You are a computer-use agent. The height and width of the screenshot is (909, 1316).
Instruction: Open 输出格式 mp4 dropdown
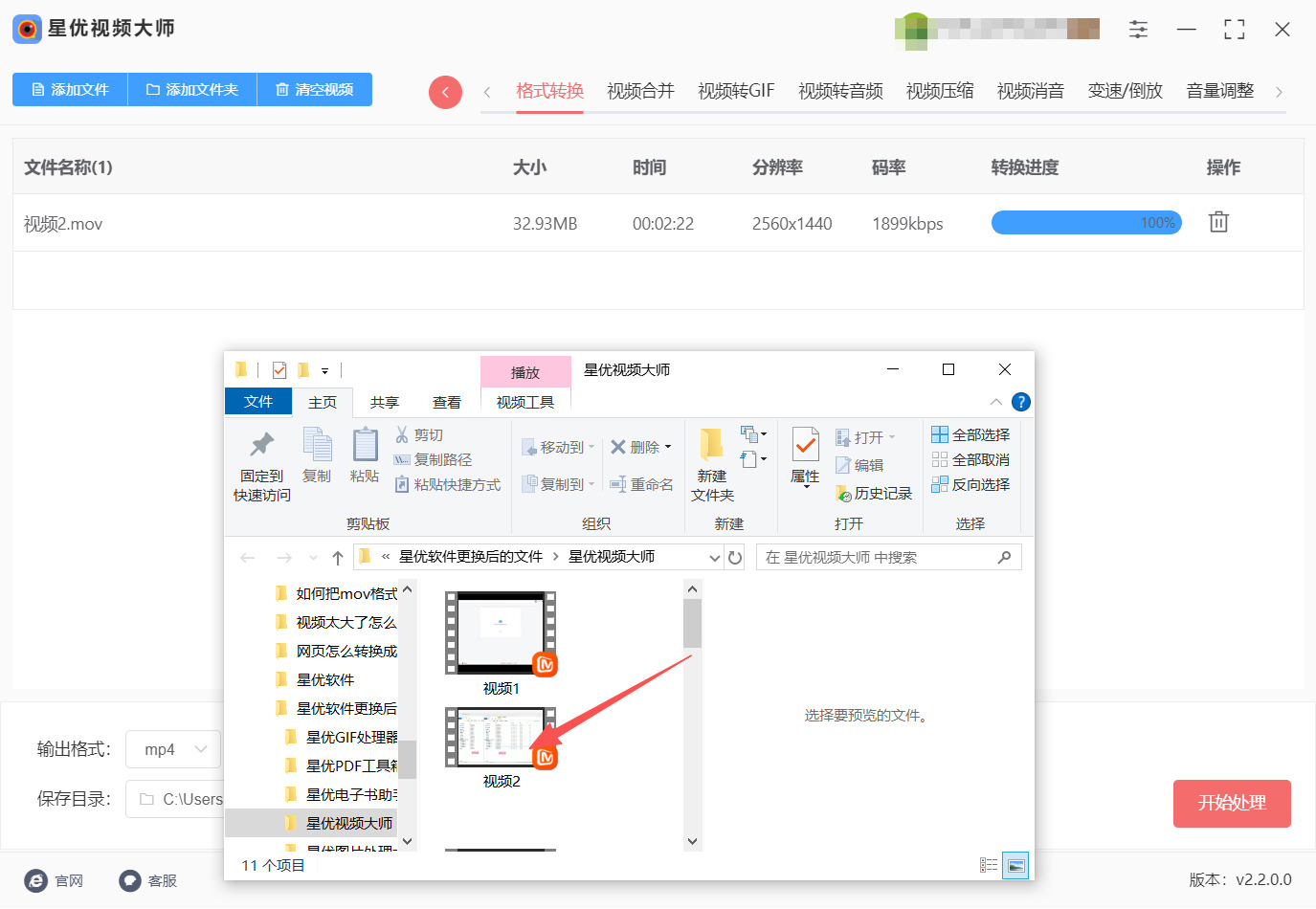click(174, 749)
